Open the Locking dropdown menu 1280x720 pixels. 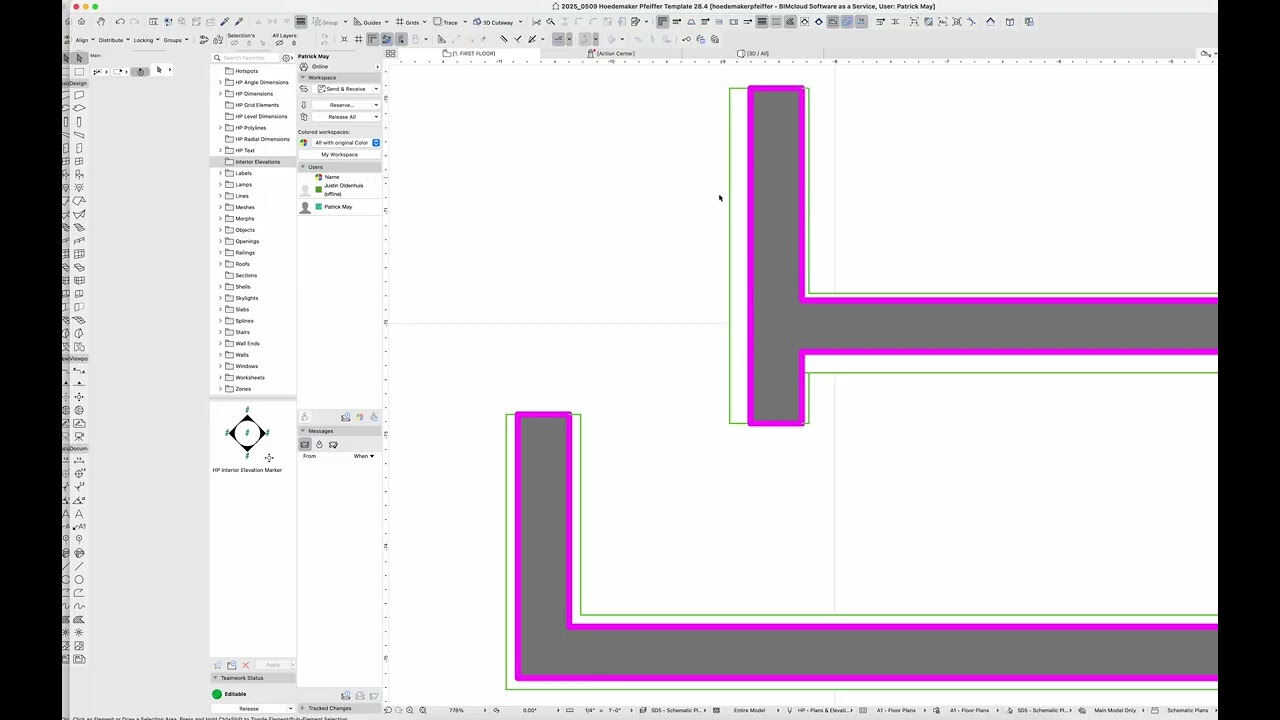click(x=146, y=40)
